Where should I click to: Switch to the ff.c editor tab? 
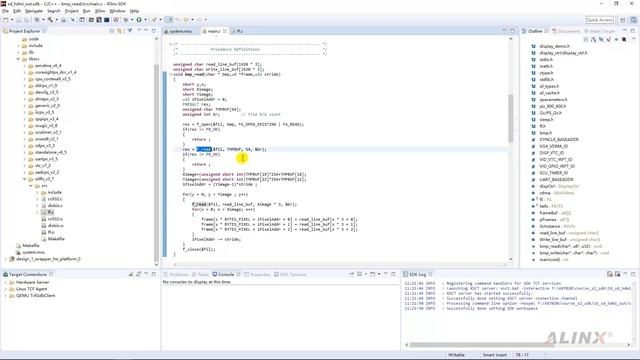[240, 31]
